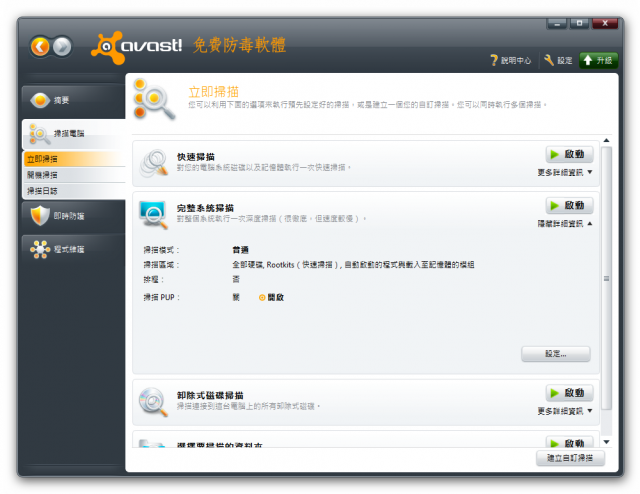Click the green 升級 upgrade button
The width and height of the screenshot is (640, 494).
point(598,60)
